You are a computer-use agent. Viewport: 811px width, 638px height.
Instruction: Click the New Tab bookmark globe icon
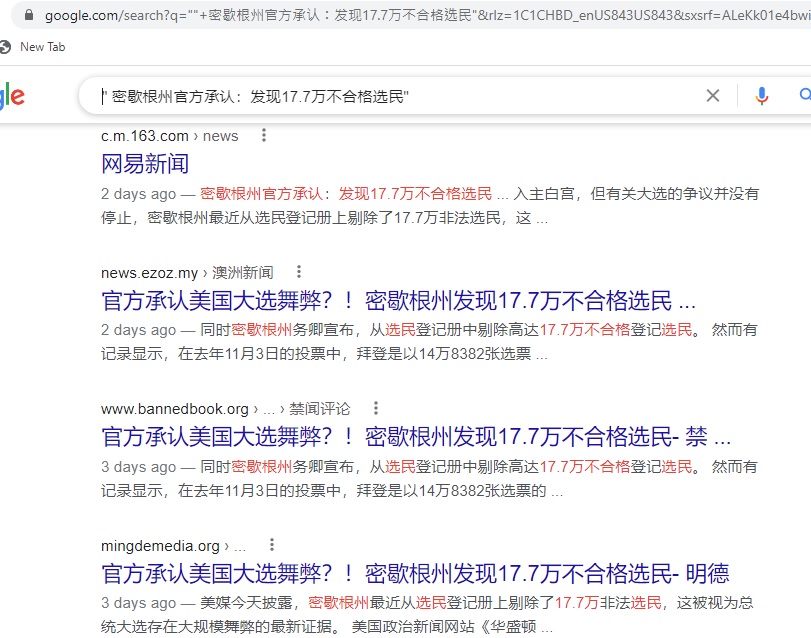pyautogui.click(x=5, y=47)
